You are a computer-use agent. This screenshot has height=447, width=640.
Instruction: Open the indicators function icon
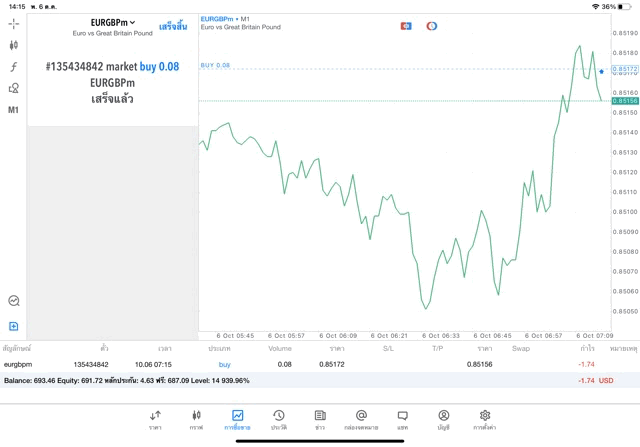(x=14, y=67)
